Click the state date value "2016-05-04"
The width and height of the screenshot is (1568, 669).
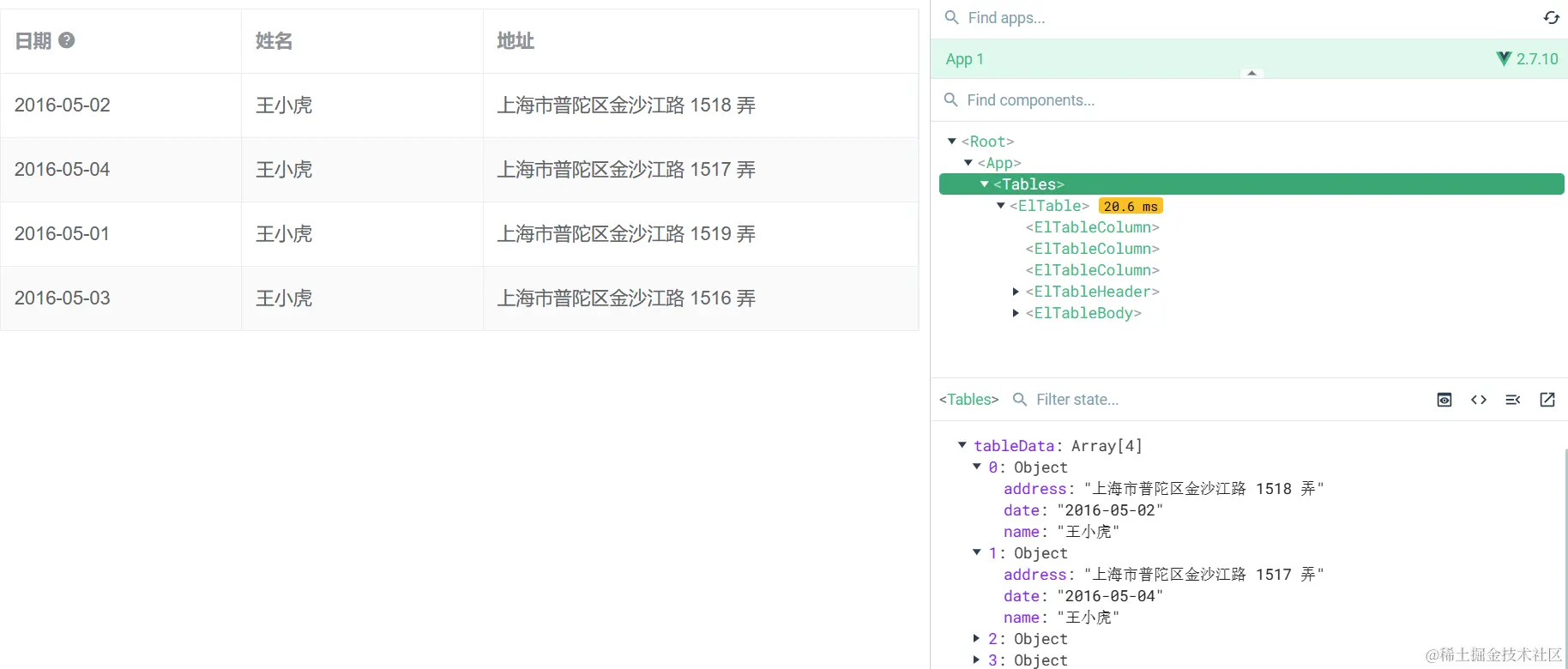point(1111,596)
